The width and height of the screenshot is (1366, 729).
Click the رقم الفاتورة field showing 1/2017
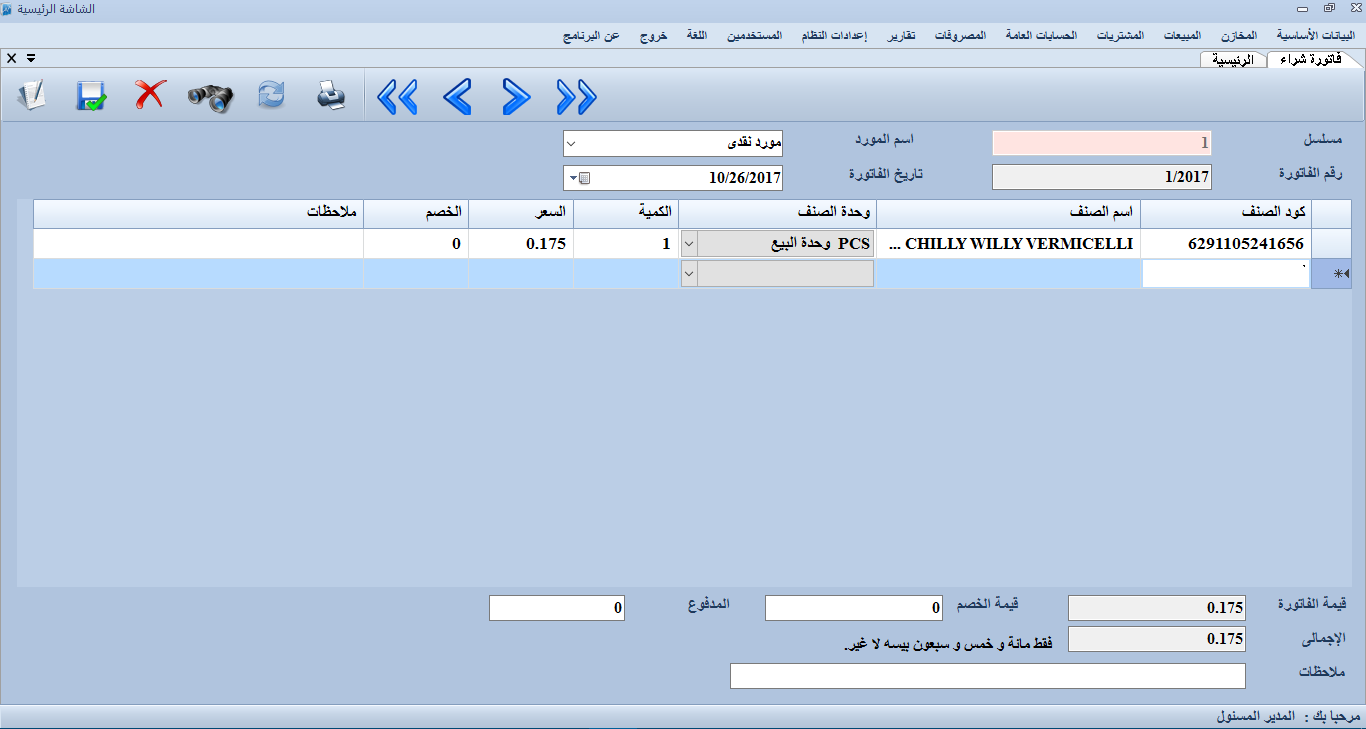tap(1102, 178)
